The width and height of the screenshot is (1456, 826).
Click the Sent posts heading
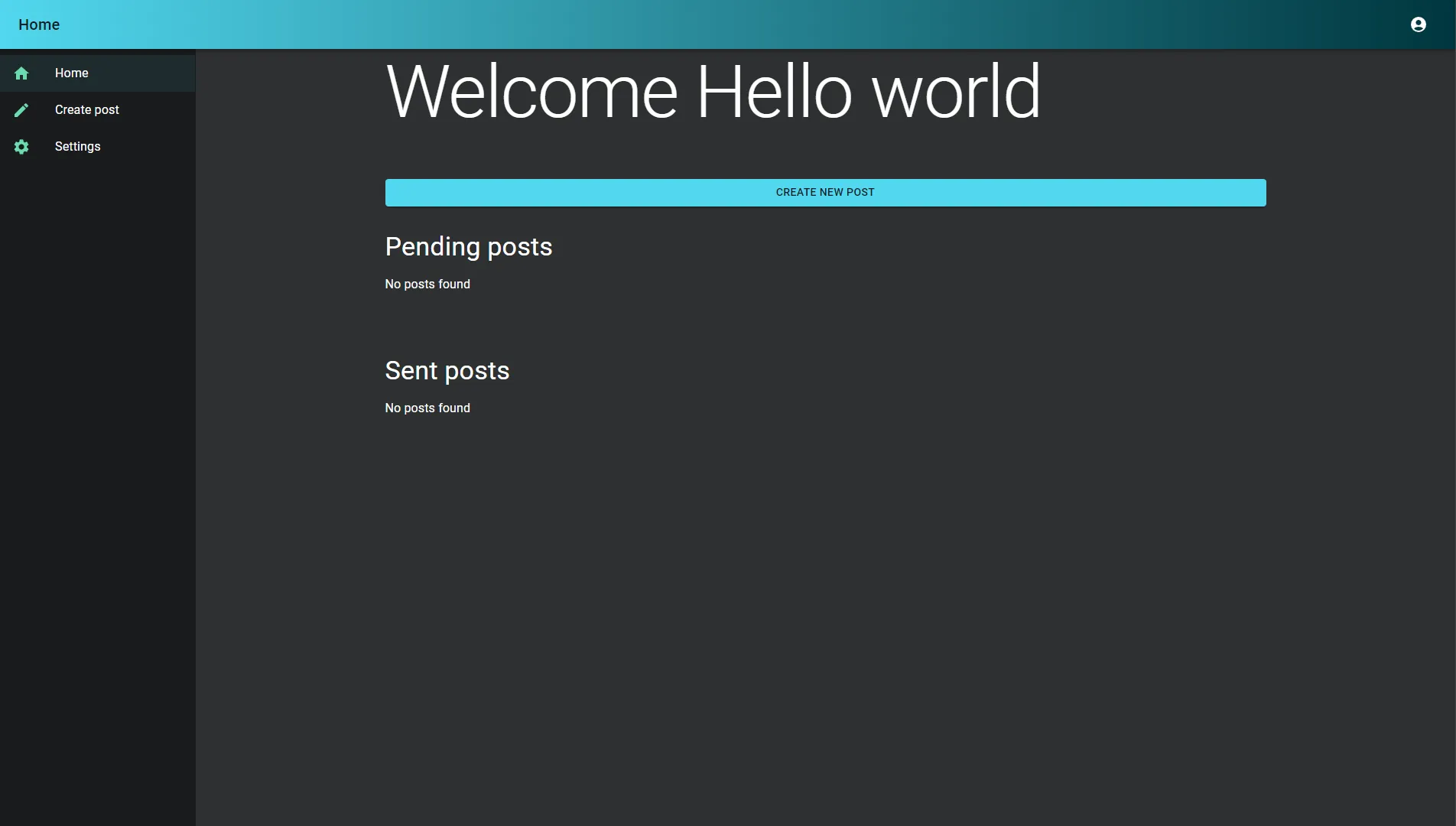point(447,371)
